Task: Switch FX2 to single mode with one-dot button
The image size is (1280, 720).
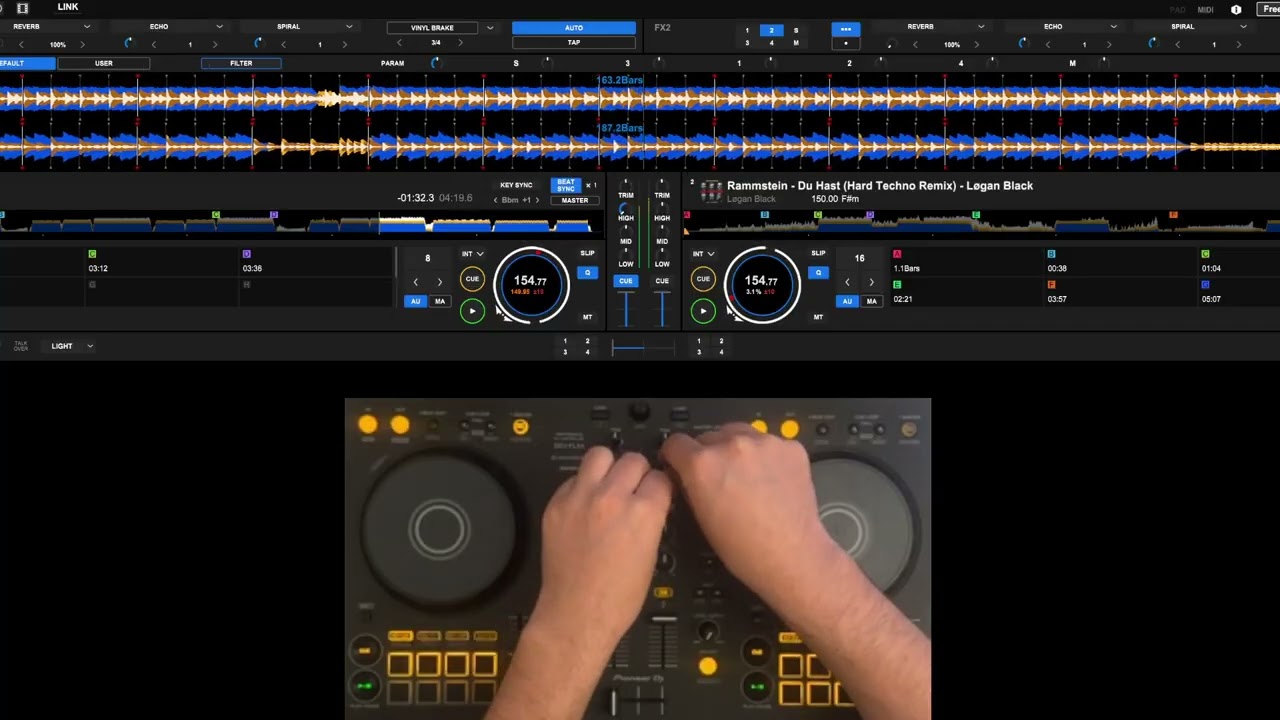Action: tap(846, 43)
